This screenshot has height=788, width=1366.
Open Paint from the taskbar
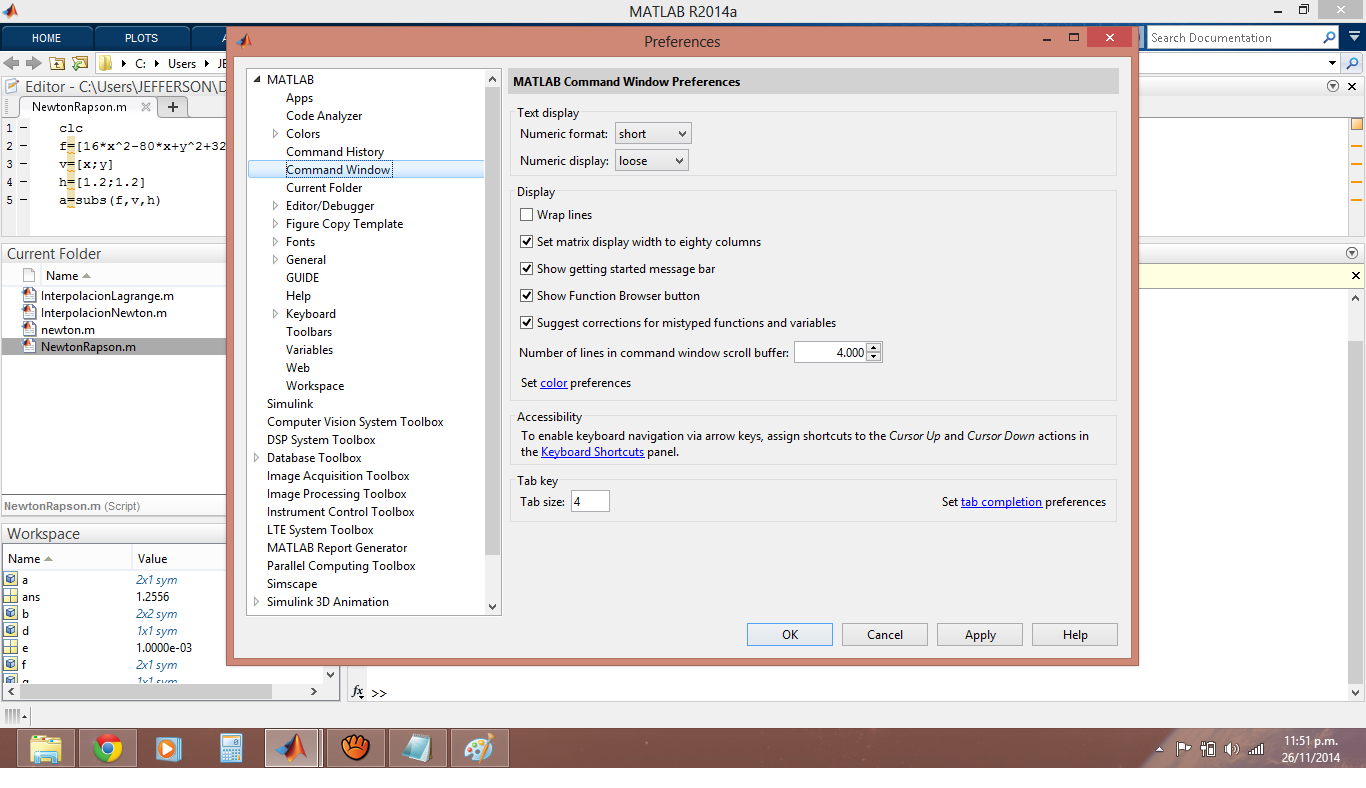click(x=479, y=748)
